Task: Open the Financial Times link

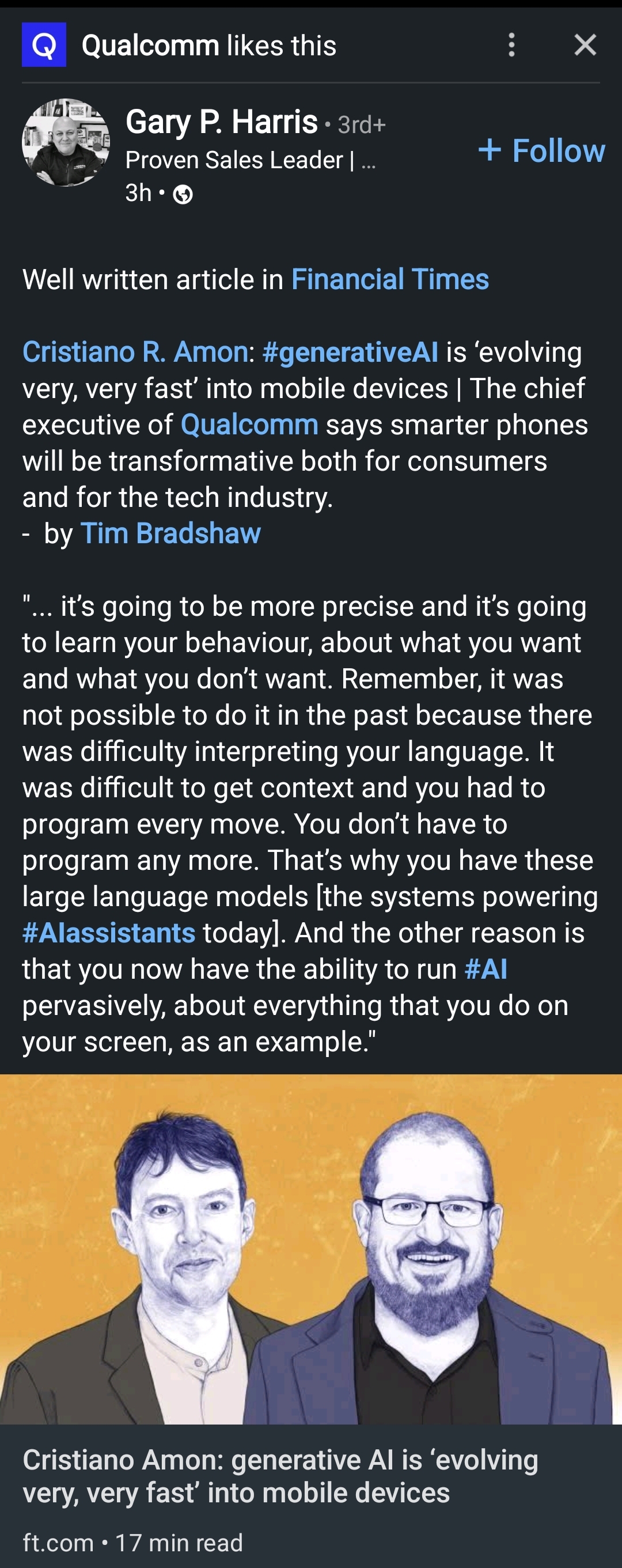Action: [x=390, y=279]
